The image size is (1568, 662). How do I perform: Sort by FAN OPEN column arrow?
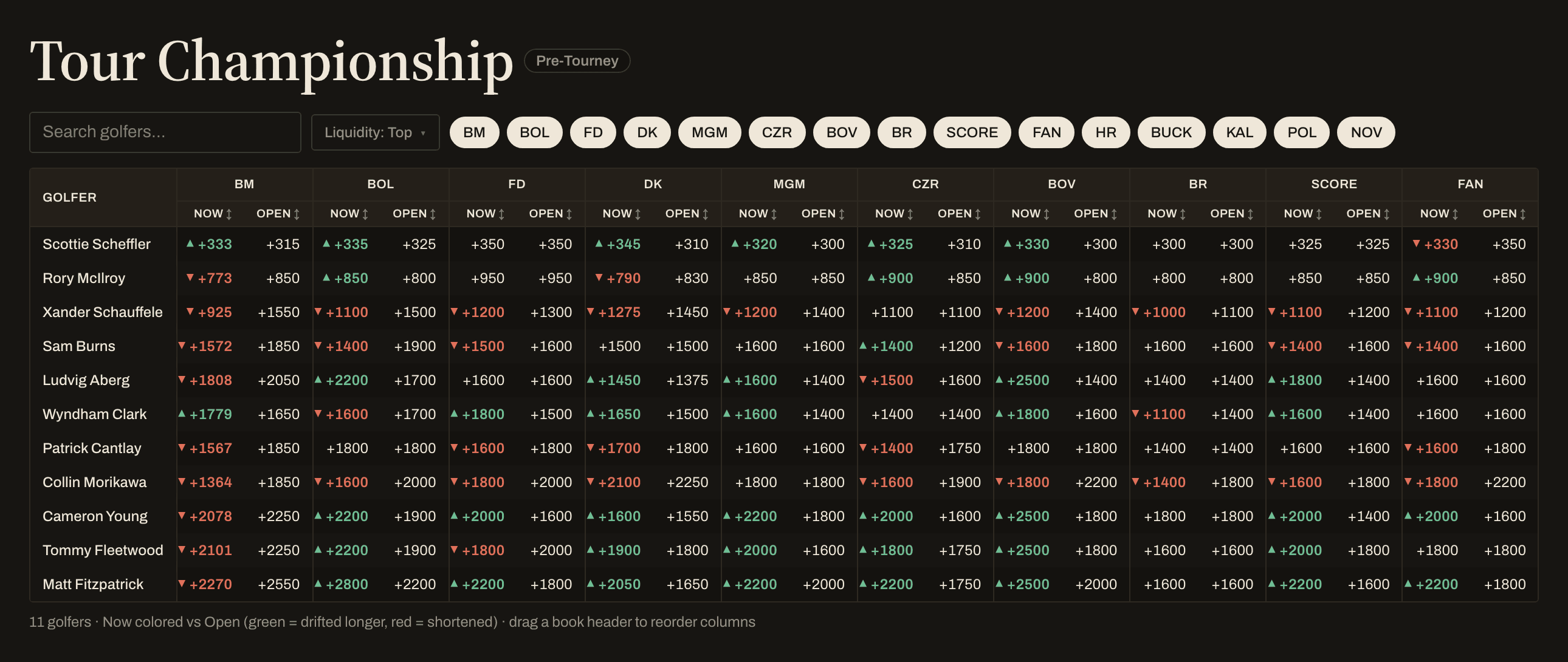click(1524, 214)
